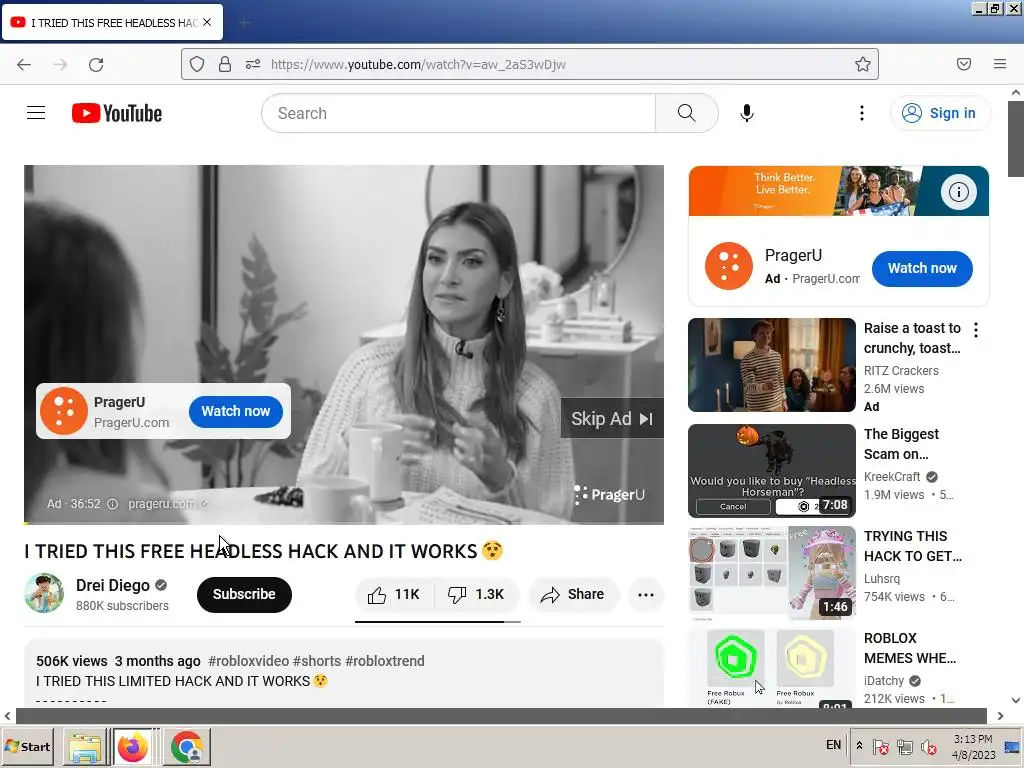Screen dimensions: 1024x768
Task: Start voice search with the microphone icon
Action: tap(746, 113)
